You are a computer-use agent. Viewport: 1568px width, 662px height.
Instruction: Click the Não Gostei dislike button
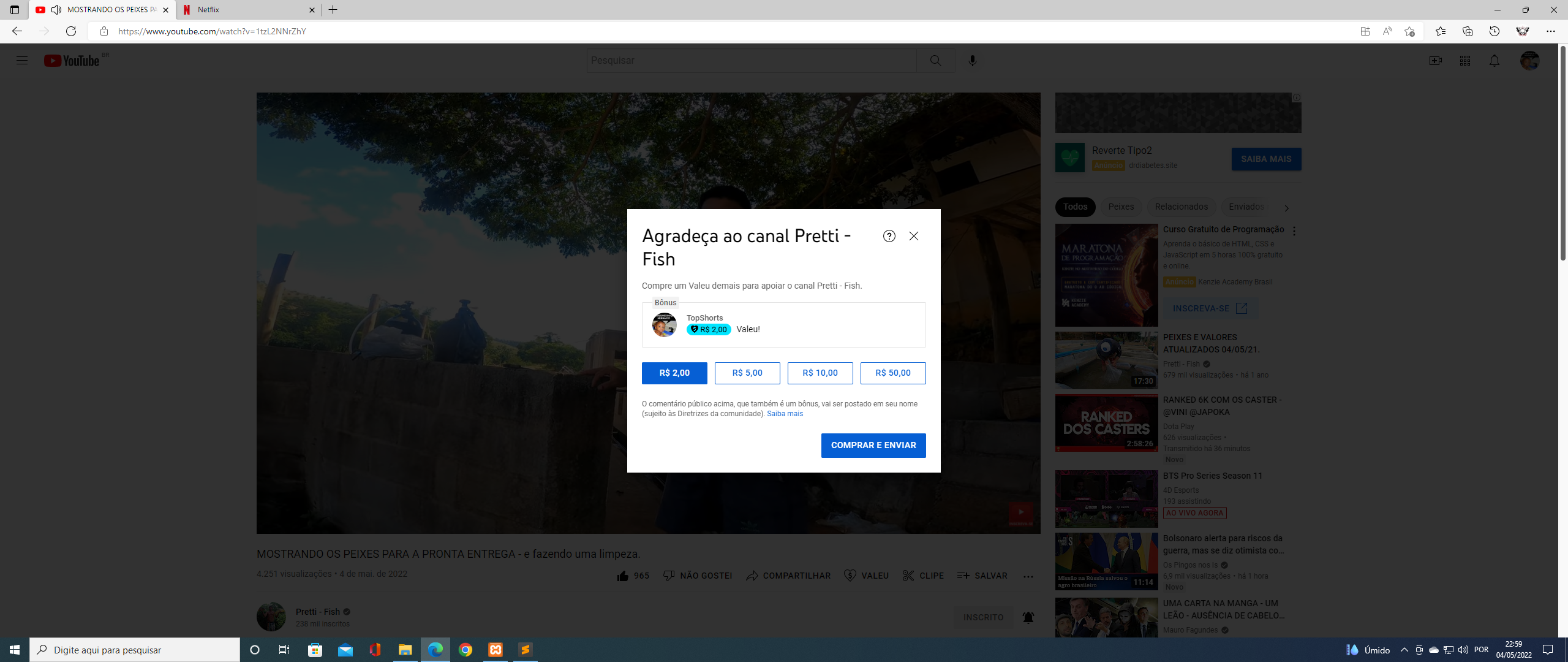698,576
